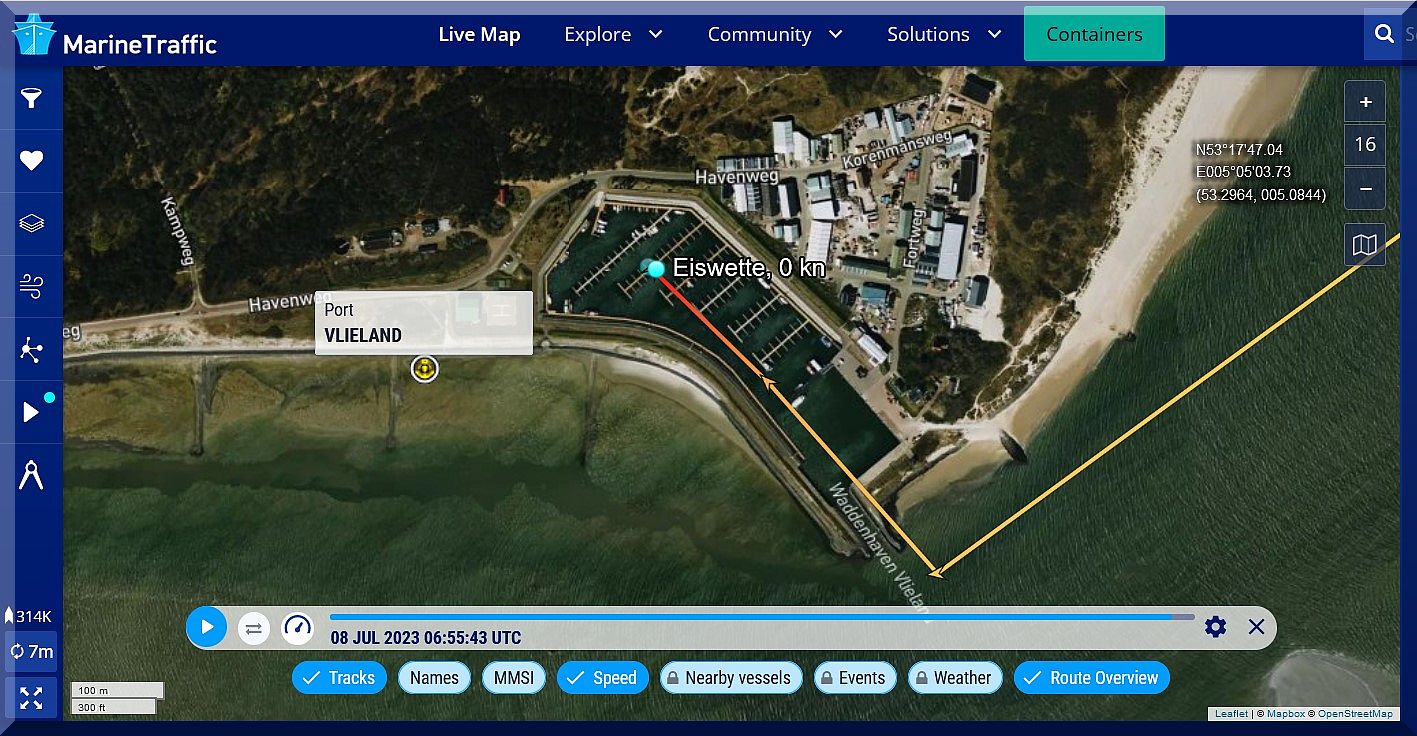Turn on the MMSI toggle chip

514,678
